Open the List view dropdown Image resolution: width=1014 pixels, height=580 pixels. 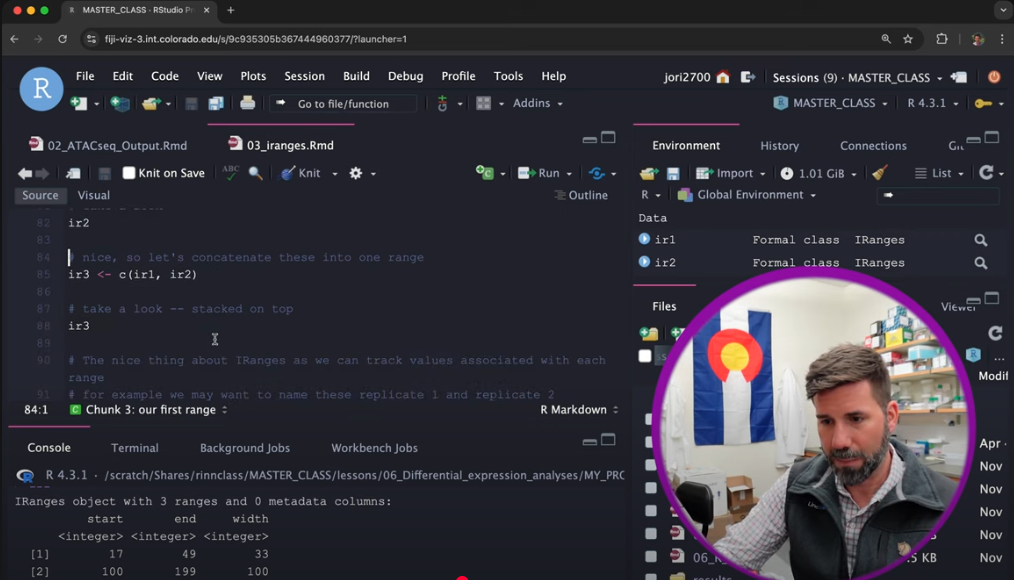(939, 173)
